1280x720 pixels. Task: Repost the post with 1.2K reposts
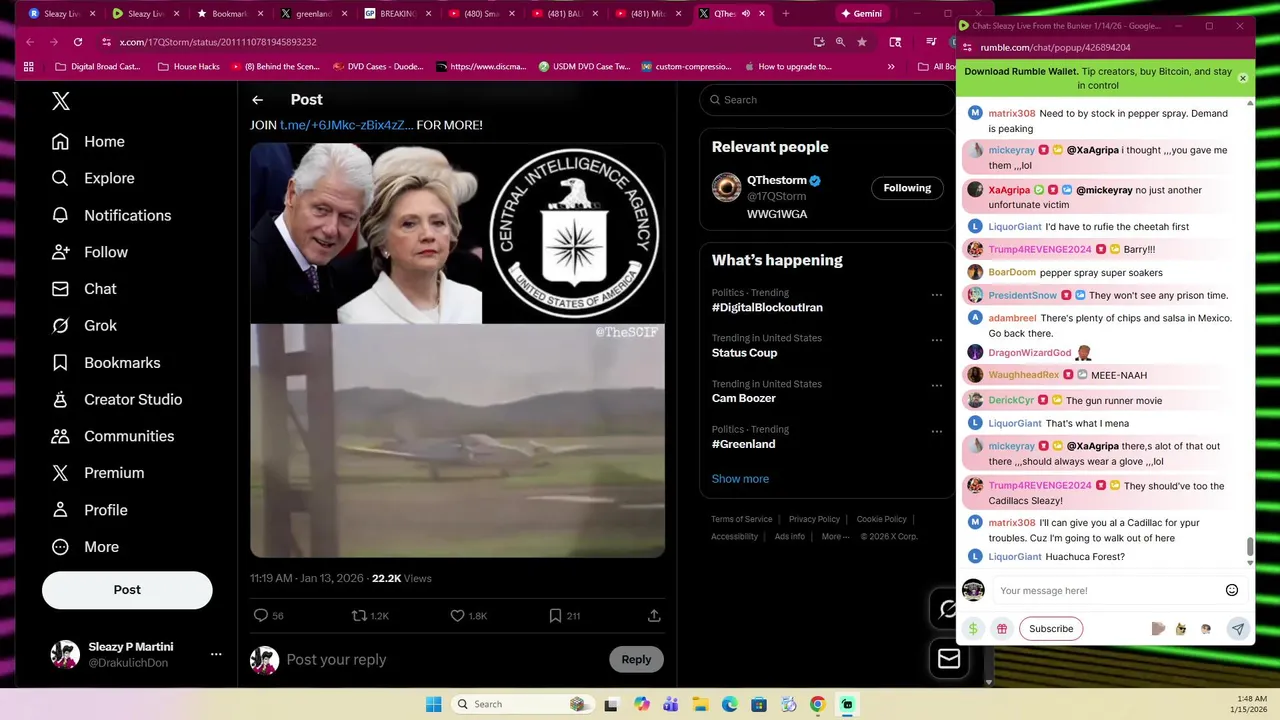[x=370, y=616]
